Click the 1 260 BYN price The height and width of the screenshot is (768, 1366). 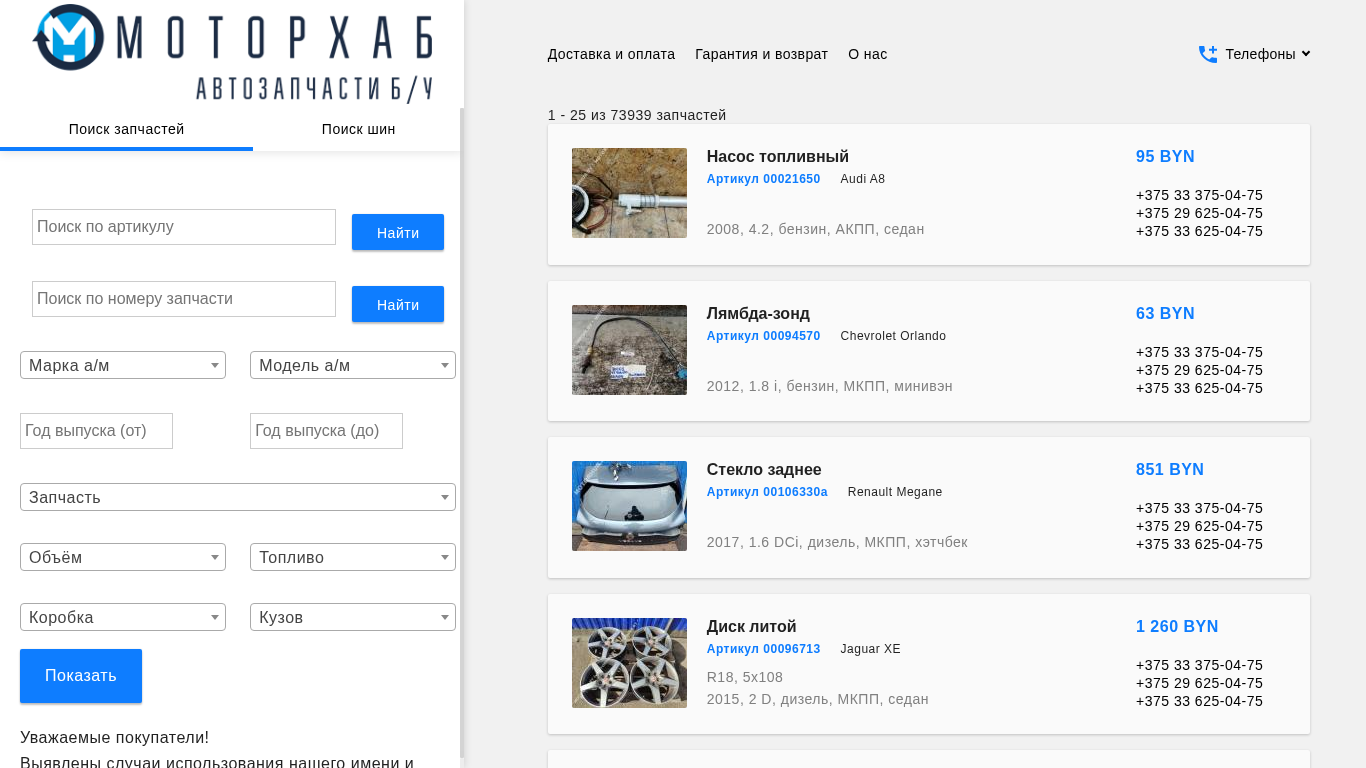[1177, 626]
